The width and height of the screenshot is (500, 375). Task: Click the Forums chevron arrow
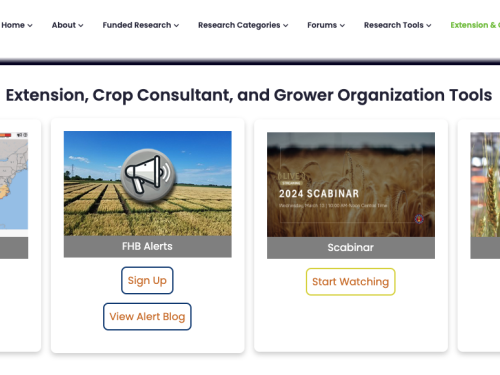(x=342, y=25)
